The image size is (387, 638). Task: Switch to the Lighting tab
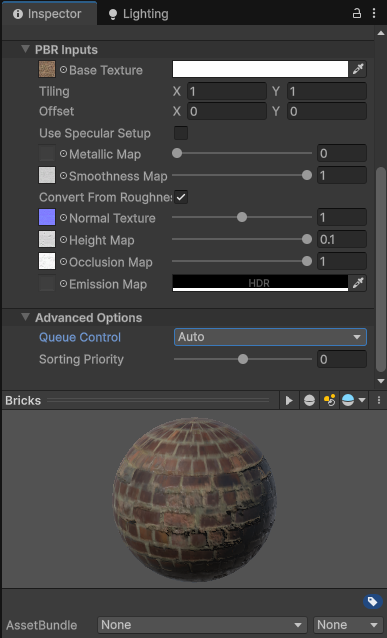[138, 14]
